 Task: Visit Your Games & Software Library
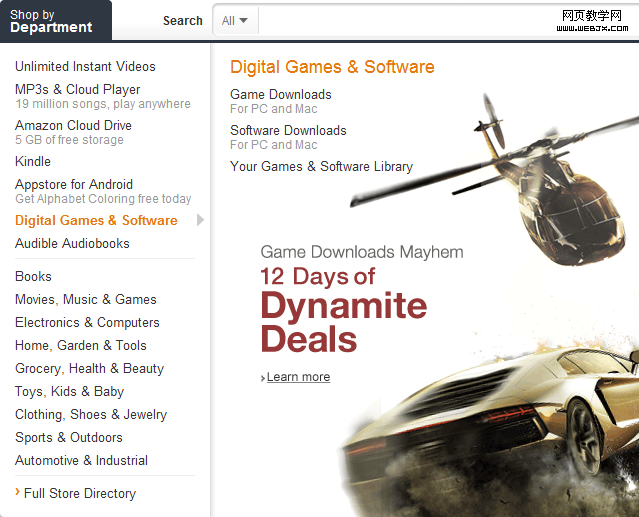321,166
